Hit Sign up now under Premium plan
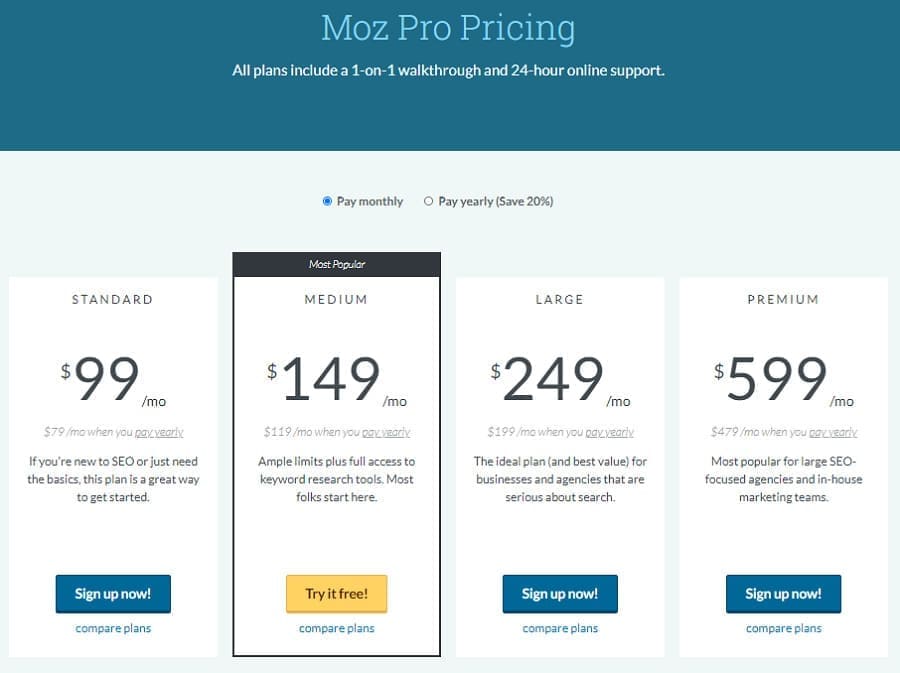The width and height of the screenshot is (900, 673). 783,594
